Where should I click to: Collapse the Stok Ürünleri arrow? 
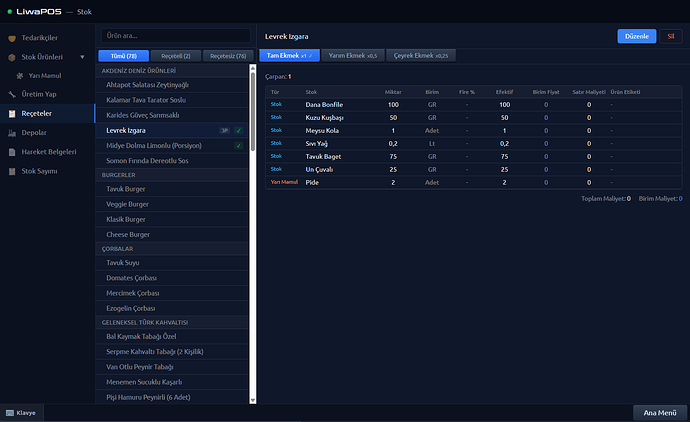(x=82, y=57)
